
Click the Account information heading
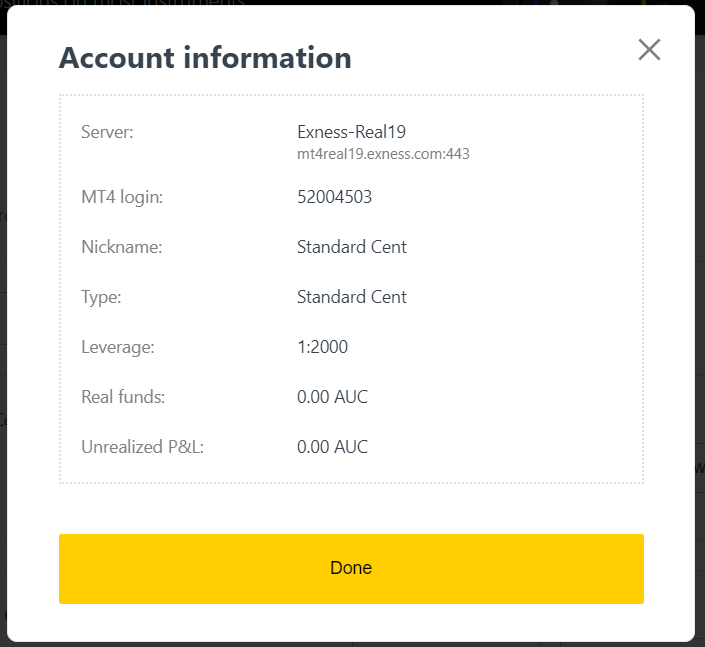(x=205, y=58)
